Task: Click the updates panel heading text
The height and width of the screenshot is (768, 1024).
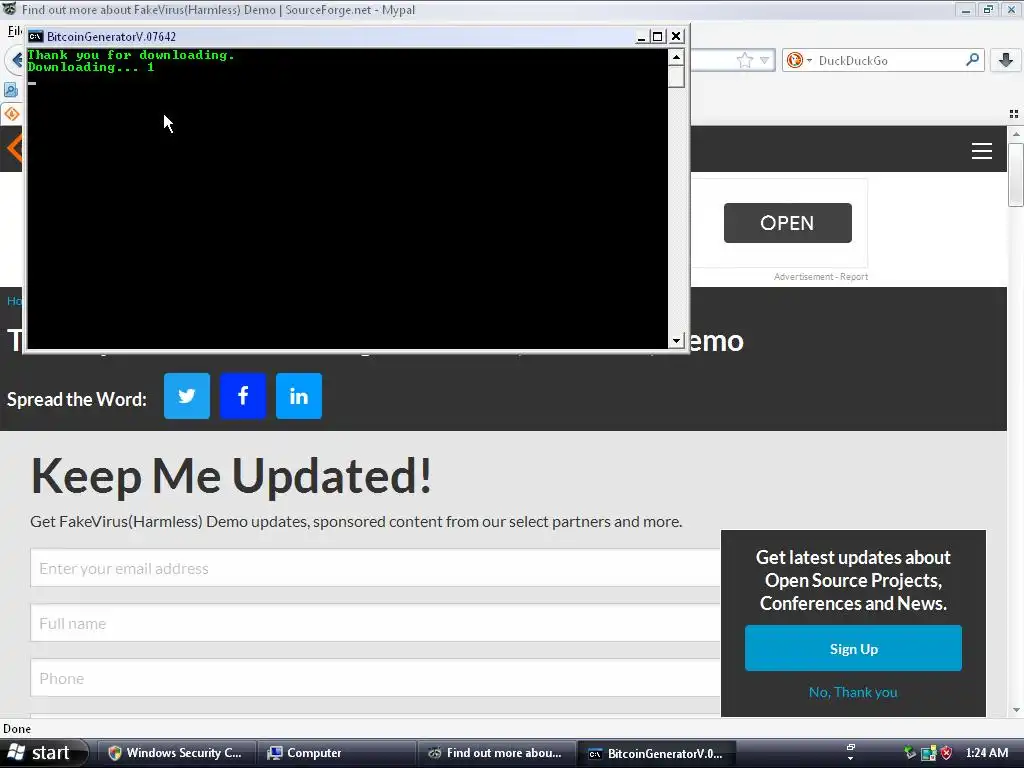Action: click(853, 580)
